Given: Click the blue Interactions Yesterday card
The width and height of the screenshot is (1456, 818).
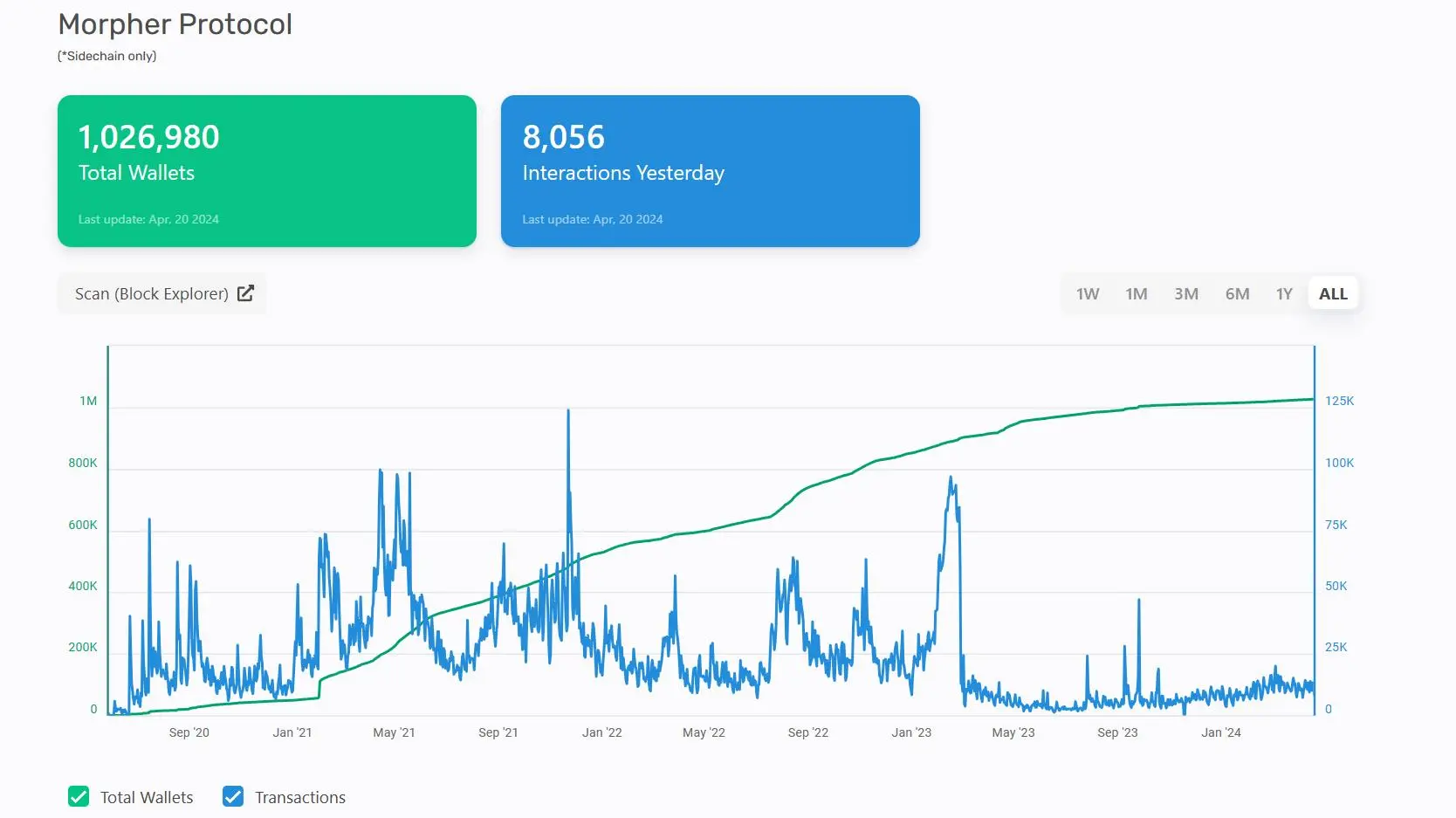Looking at the screenshot, I should (x=711, y=171).
